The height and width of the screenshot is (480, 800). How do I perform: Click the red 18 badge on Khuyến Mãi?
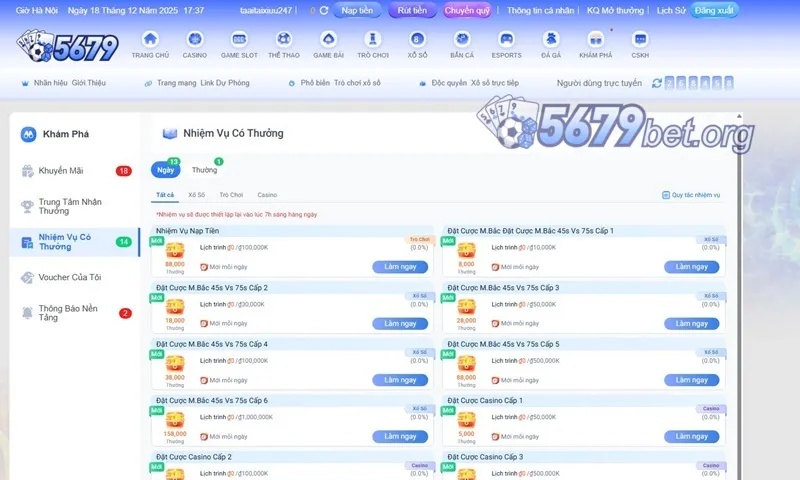(x=123, y=171)
